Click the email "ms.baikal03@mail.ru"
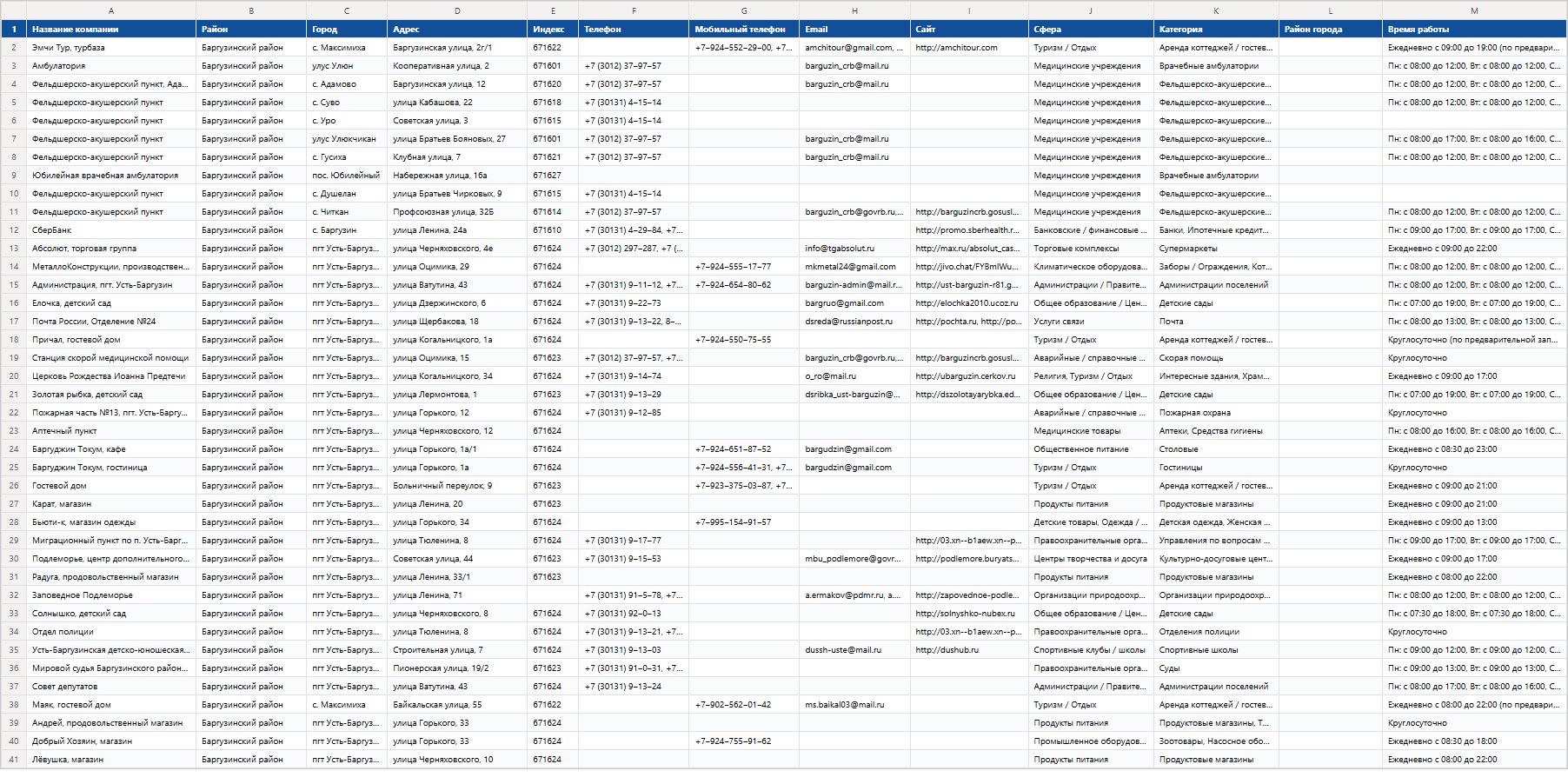 point(854,705)
